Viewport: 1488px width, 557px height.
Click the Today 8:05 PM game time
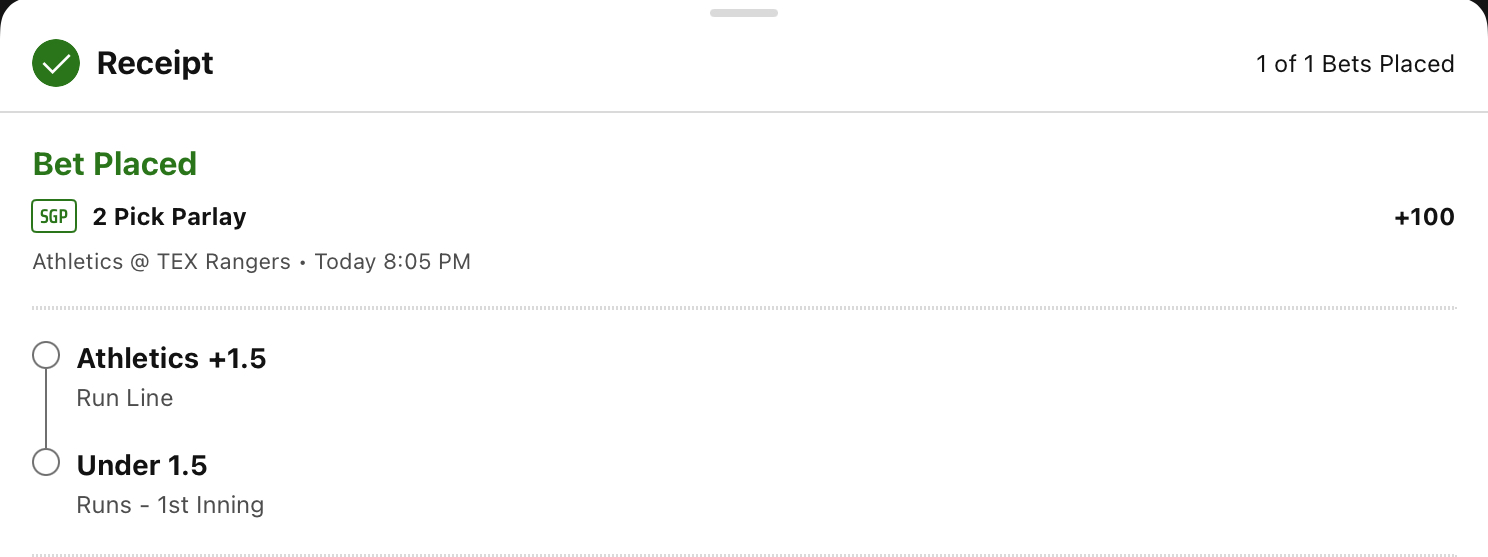(392, 262)
